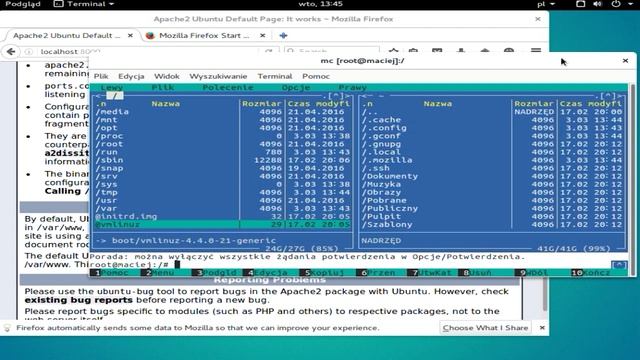The width and height of the screenshot is (640, 360).
Task: Click the terminal window vertical scrollbar
Action: 632,180
